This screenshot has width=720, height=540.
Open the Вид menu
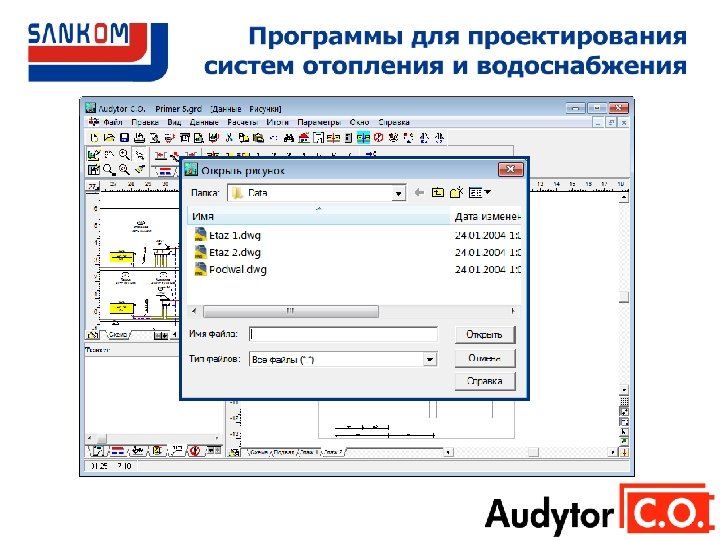tap(174, 122)
